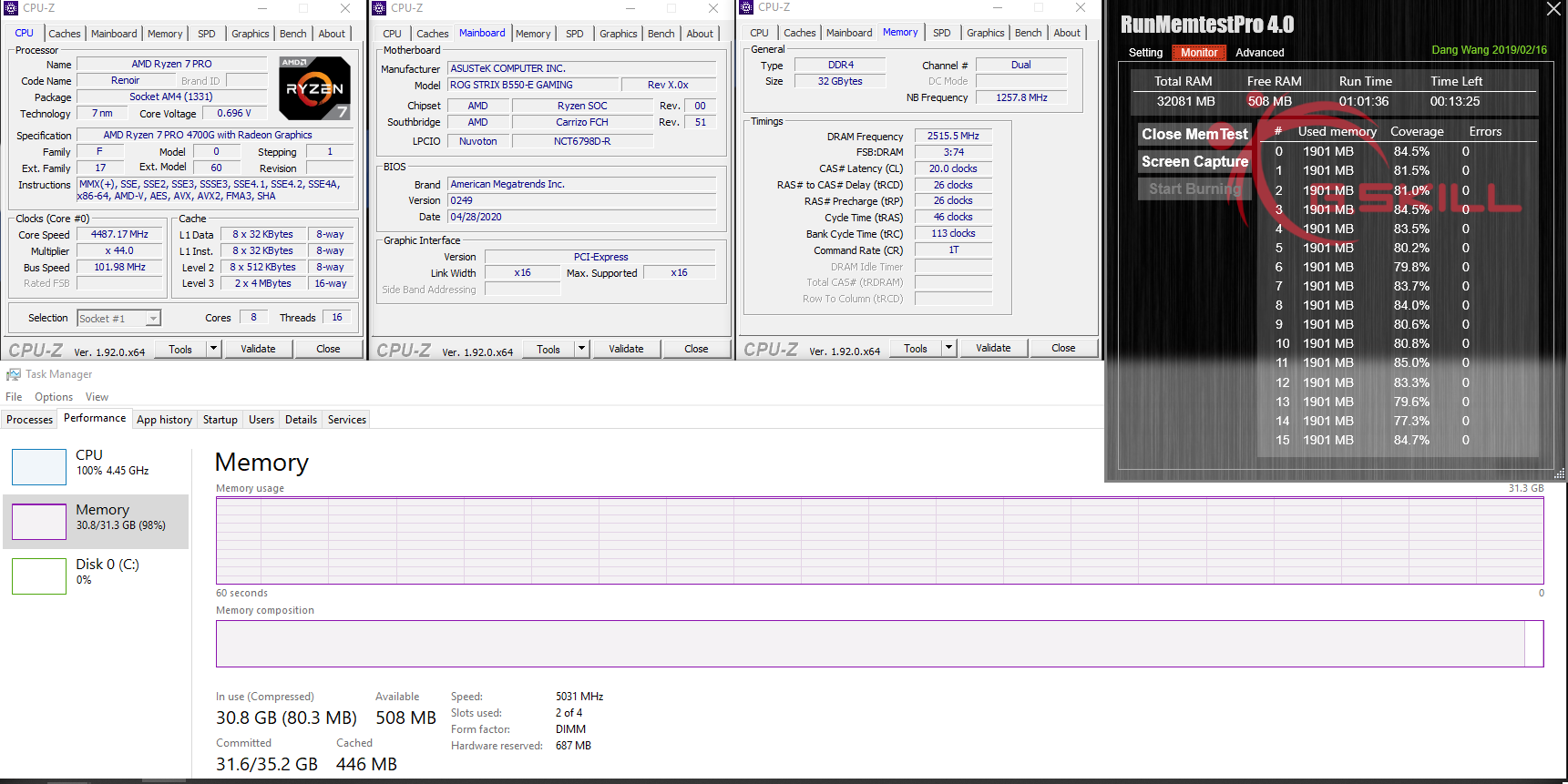This screenshot has width=1568, height=784.
Task: Click the Run Time value 01:01:36
Action: (x=1364, y=101)
